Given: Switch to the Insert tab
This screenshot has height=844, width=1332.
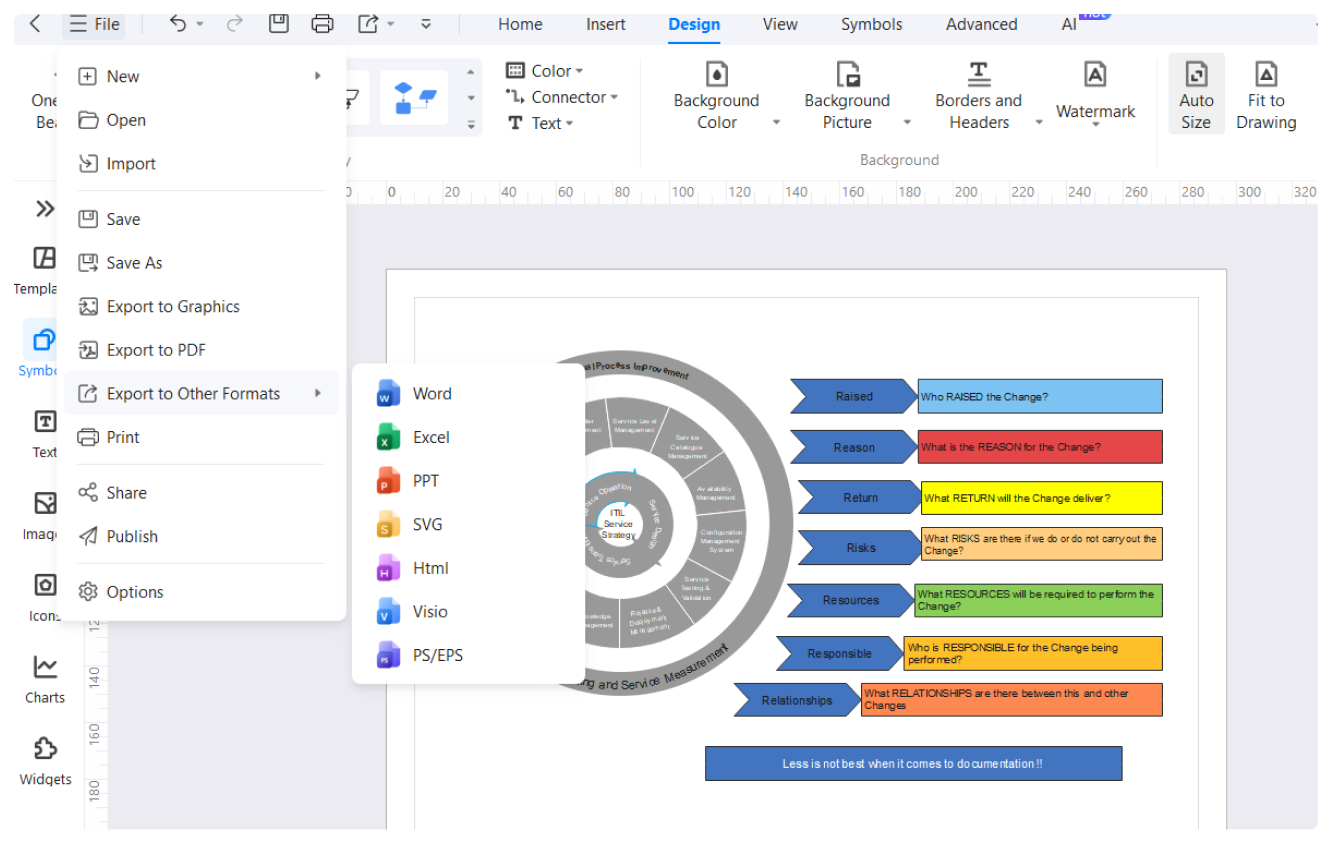Looking at the screenshot, I should click(606, 24).
